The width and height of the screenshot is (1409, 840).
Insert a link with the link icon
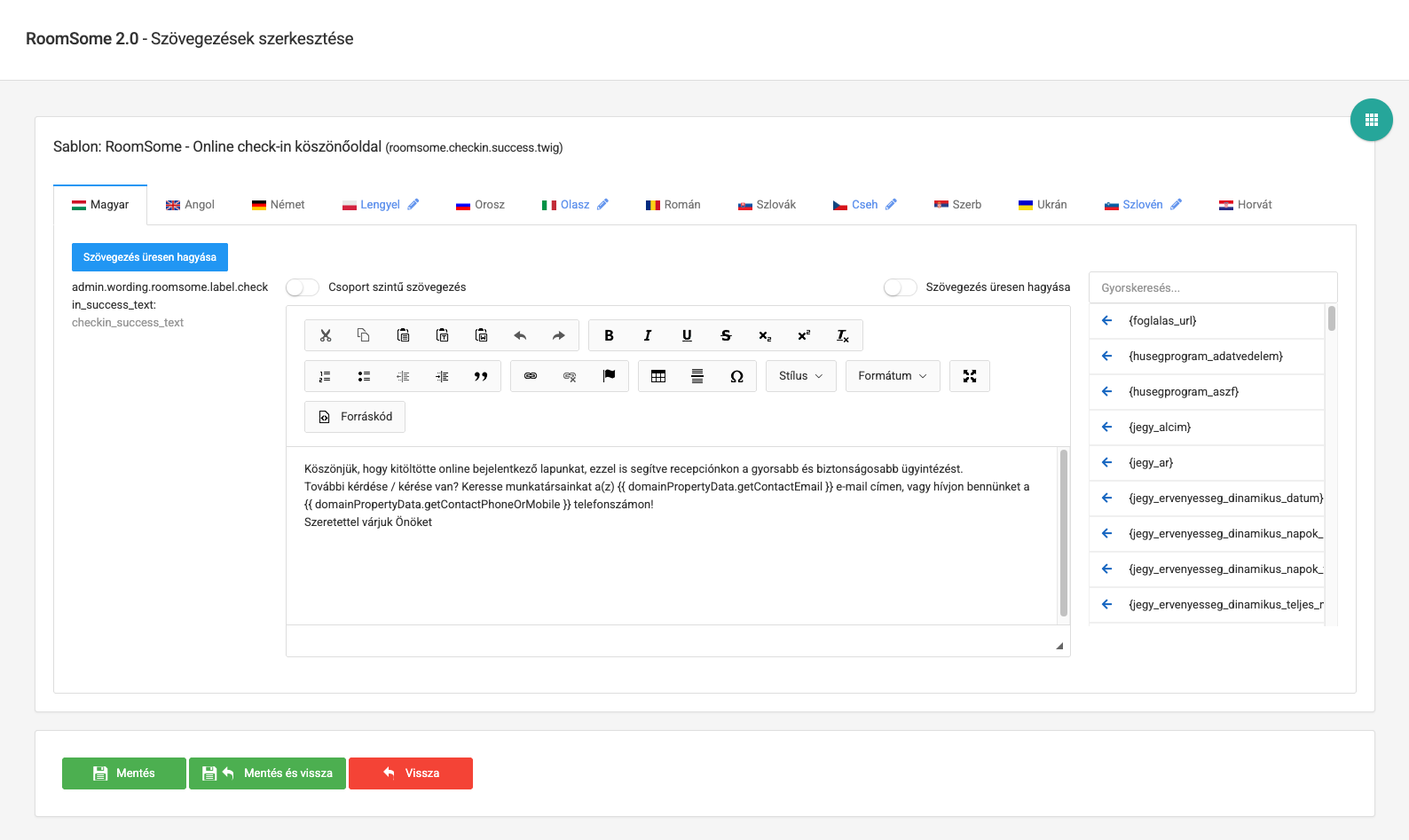pos(531,376)
